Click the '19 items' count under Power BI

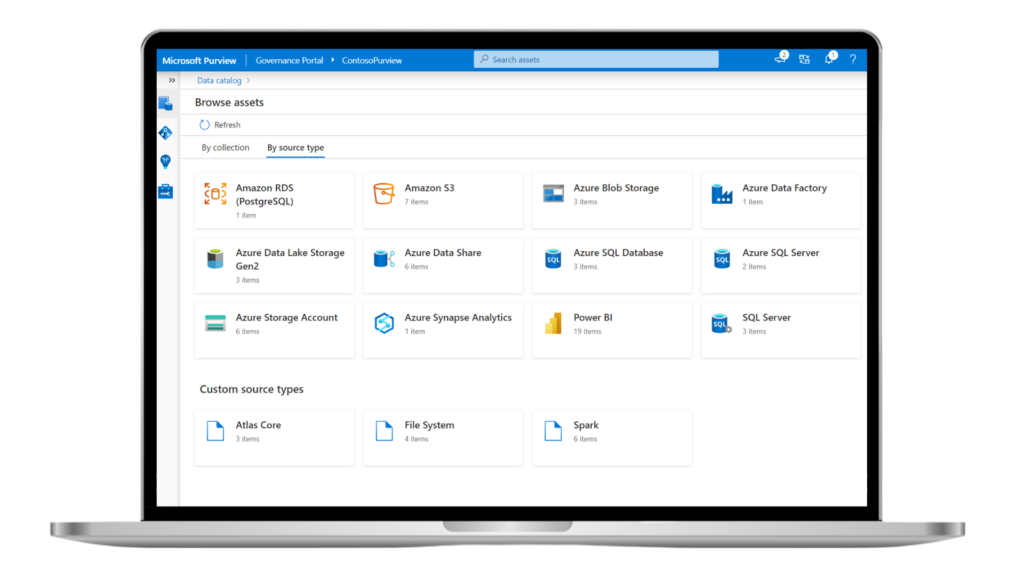point(587,332)
